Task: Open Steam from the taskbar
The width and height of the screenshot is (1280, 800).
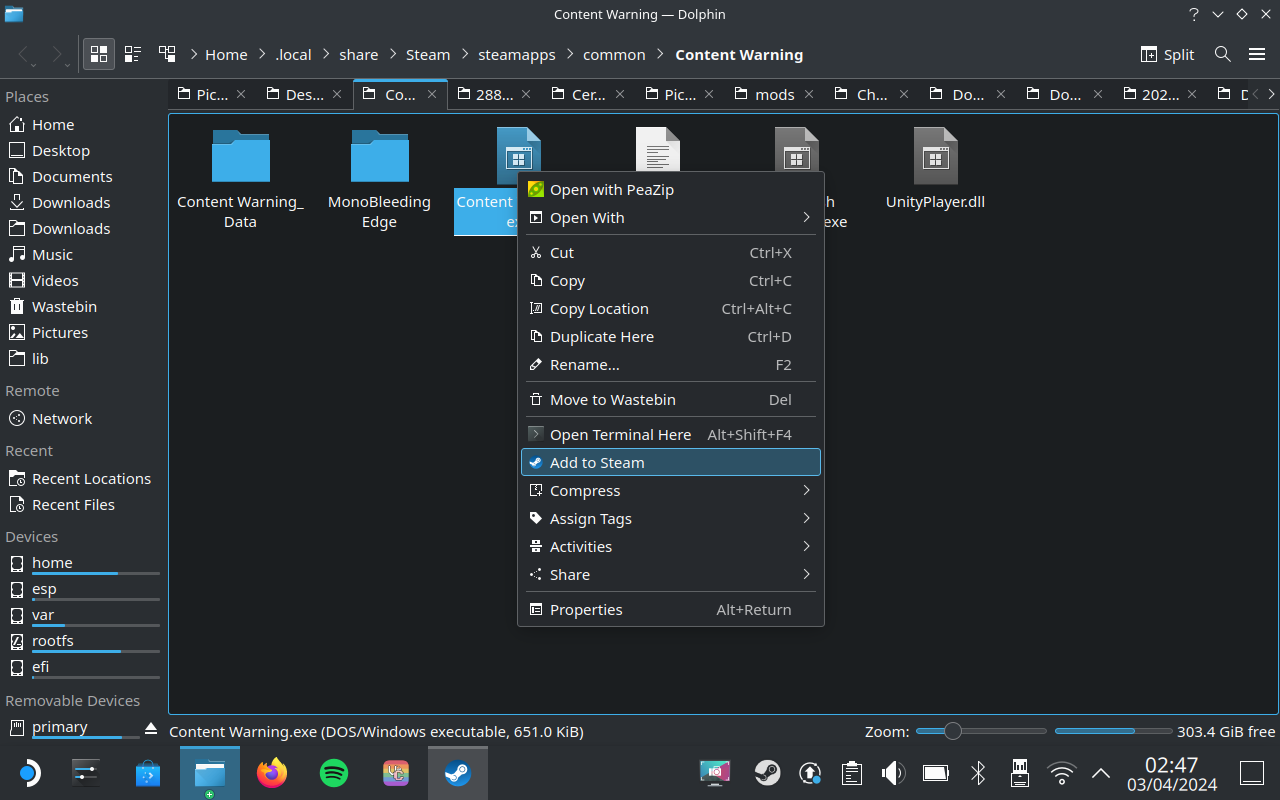Action: coord(458,773)
